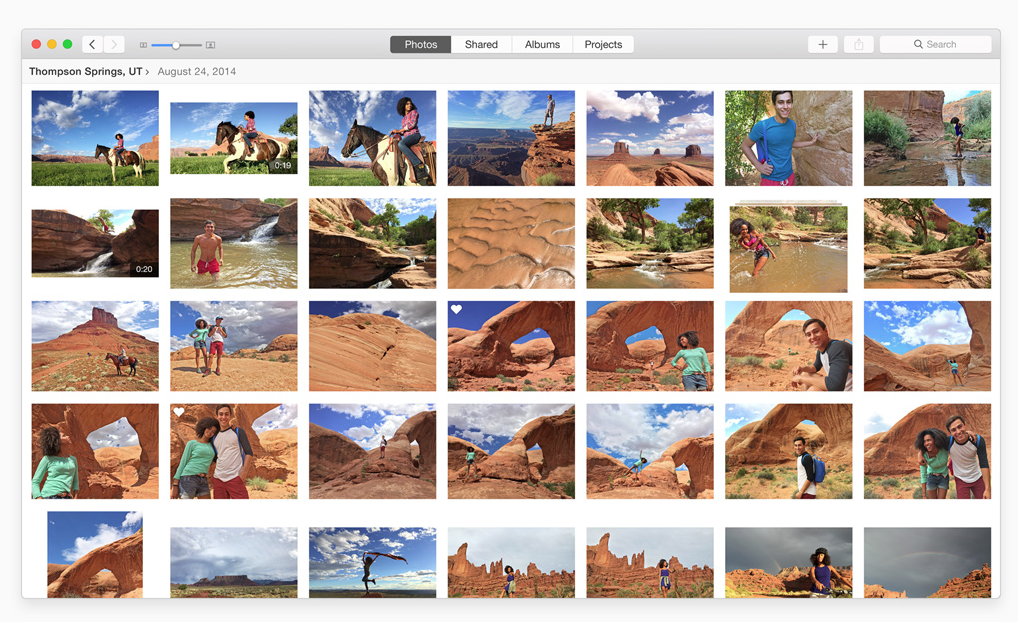Click the magnifying glass search icon
The image size is (1018, 622).
918,44
